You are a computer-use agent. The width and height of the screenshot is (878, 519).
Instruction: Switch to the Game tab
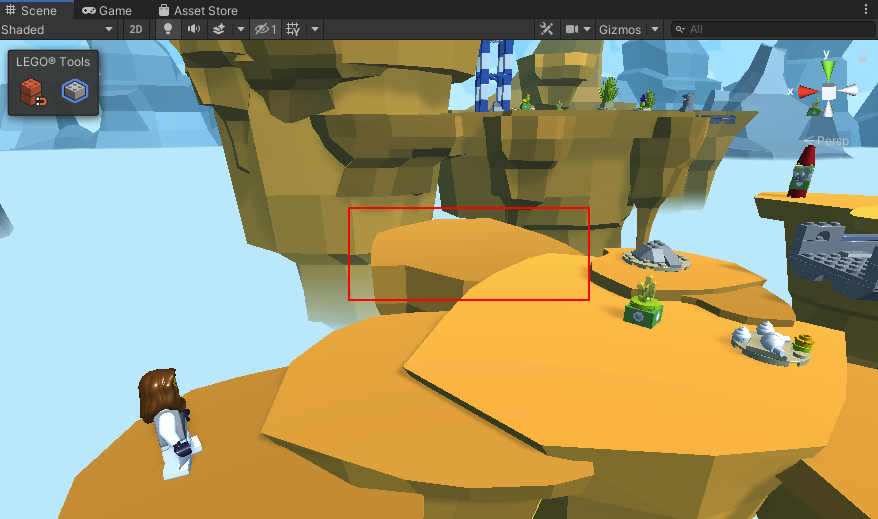[107, 10]
